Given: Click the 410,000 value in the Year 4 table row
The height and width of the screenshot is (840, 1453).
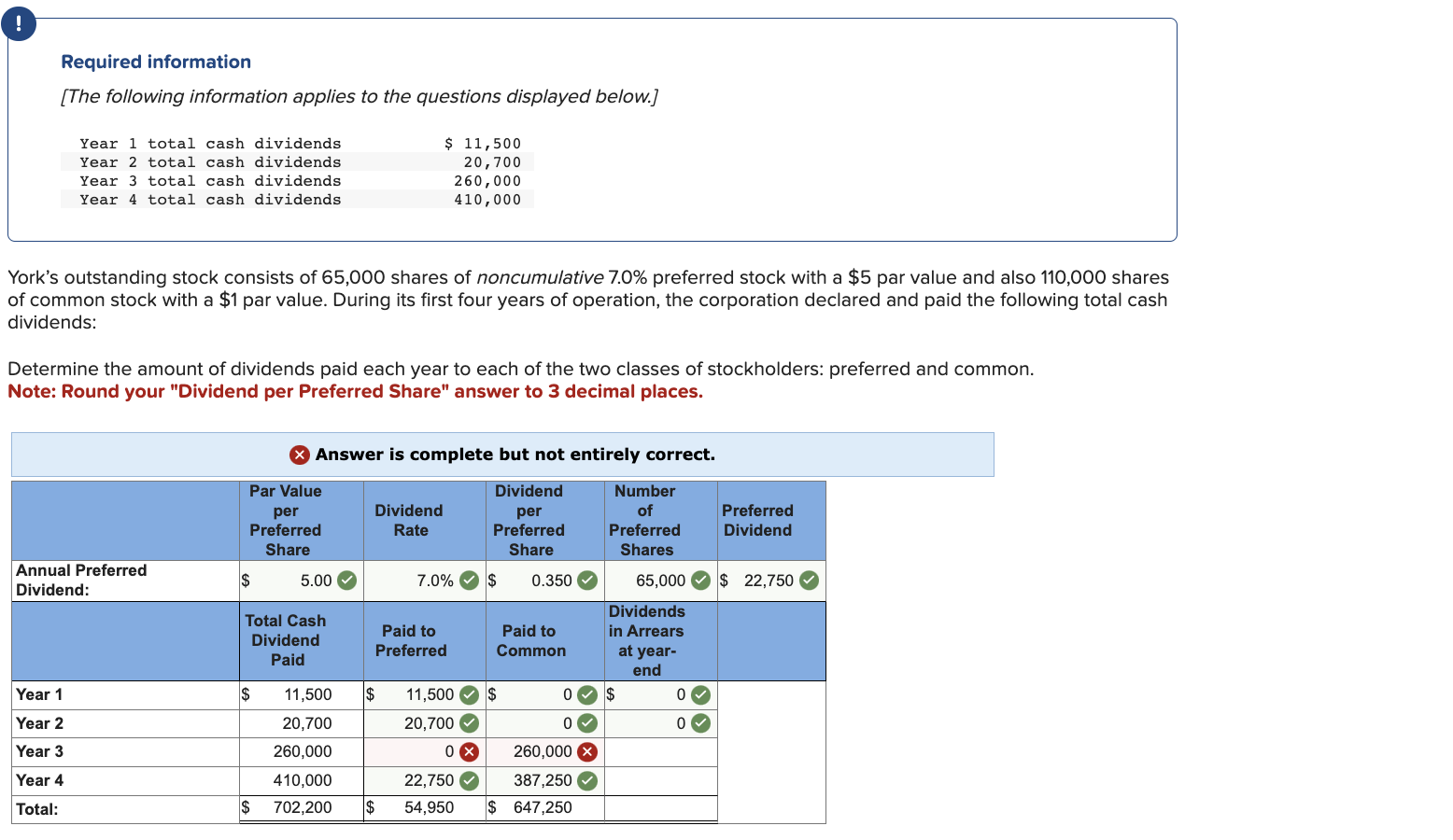Looking at the screenshot, I should (x=303, y=780).
